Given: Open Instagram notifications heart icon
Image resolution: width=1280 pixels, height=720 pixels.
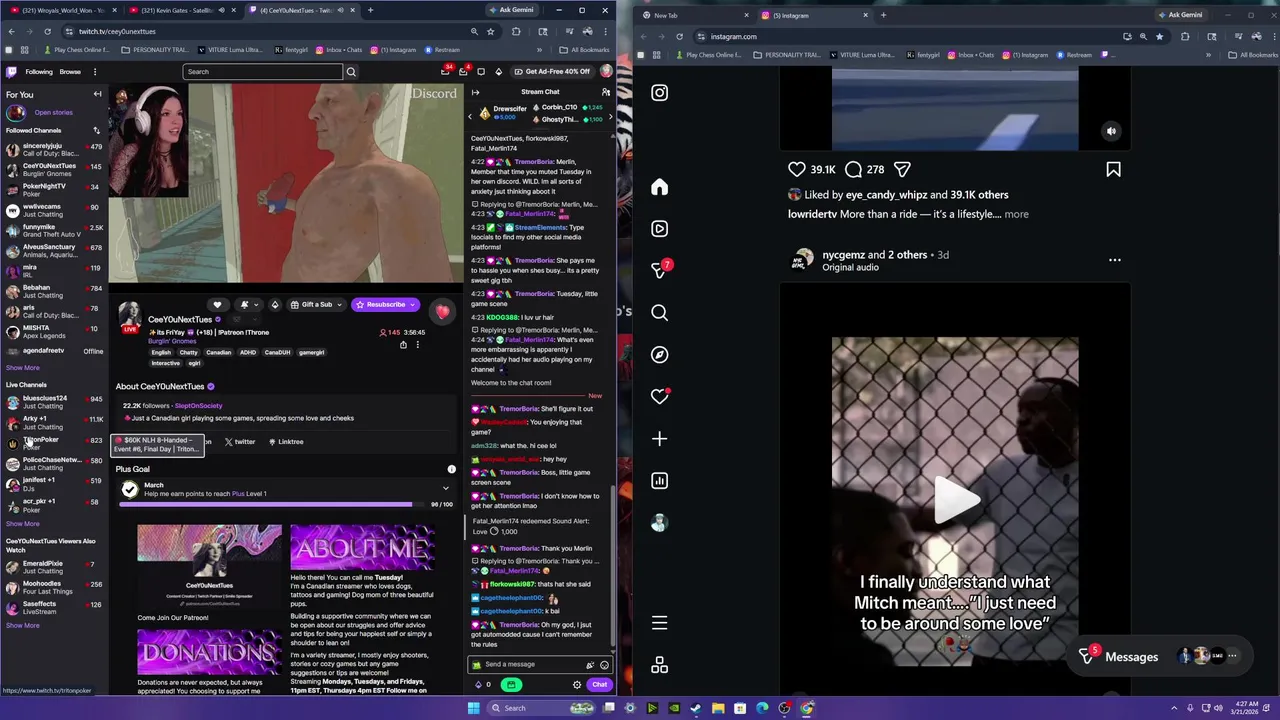Looking at the screenshot, I should (659, 397).
